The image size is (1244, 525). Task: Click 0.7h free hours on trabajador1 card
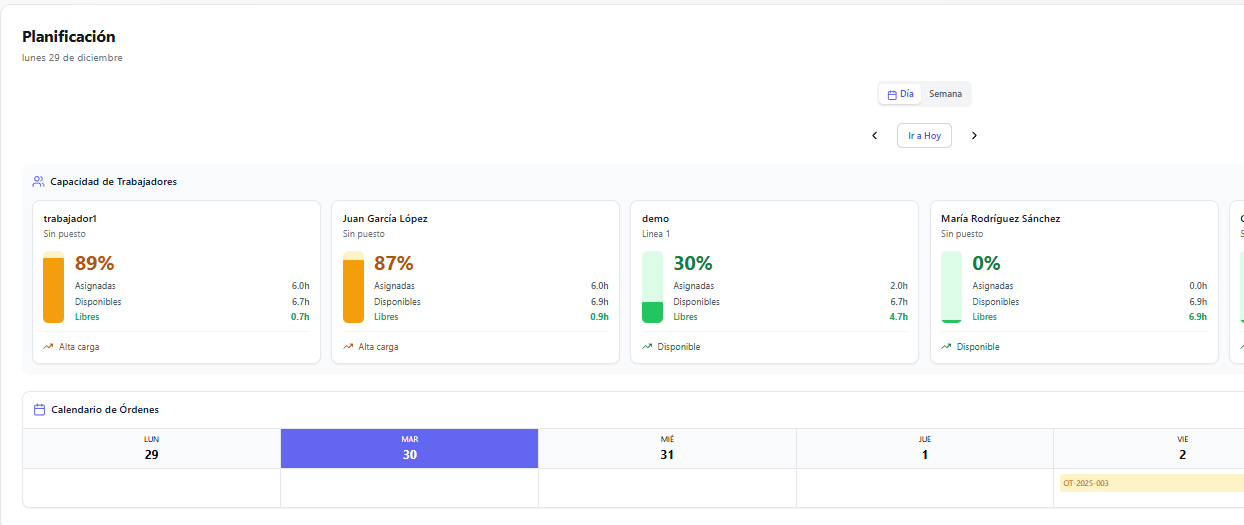(300, 317)
